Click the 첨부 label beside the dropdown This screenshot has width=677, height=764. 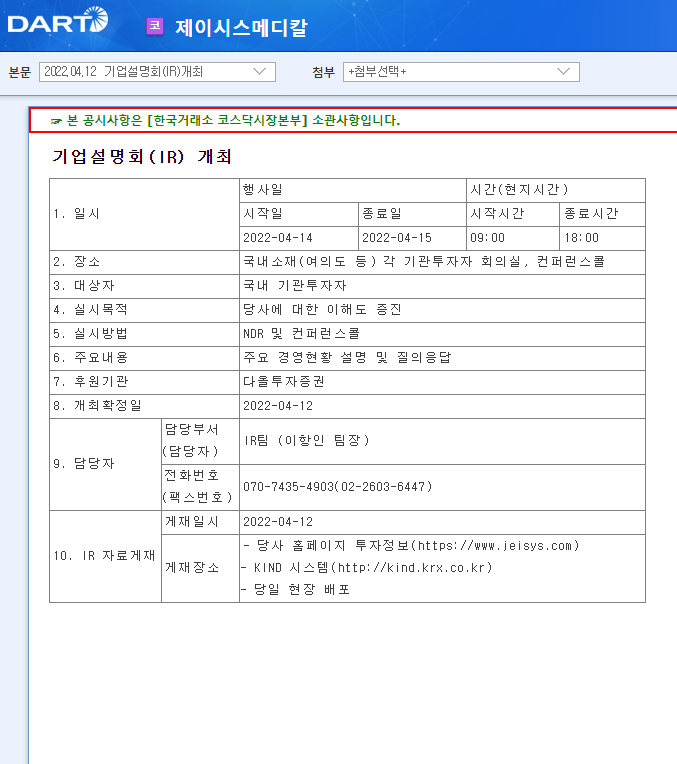pos(324,72)
